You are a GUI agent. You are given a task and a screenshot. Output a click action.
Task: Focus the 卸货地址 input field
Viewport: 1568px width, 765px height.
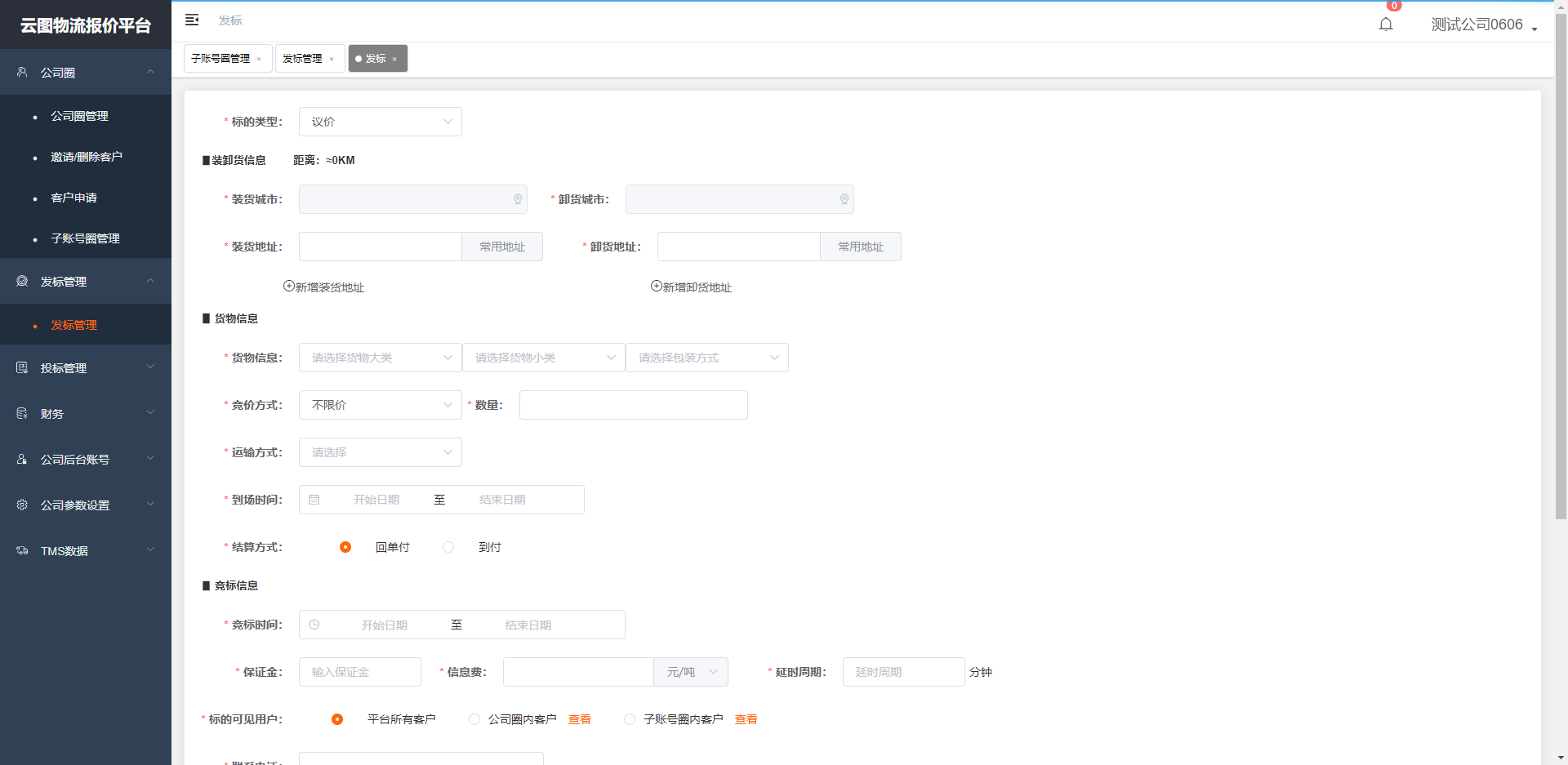[x=739, y=247]
